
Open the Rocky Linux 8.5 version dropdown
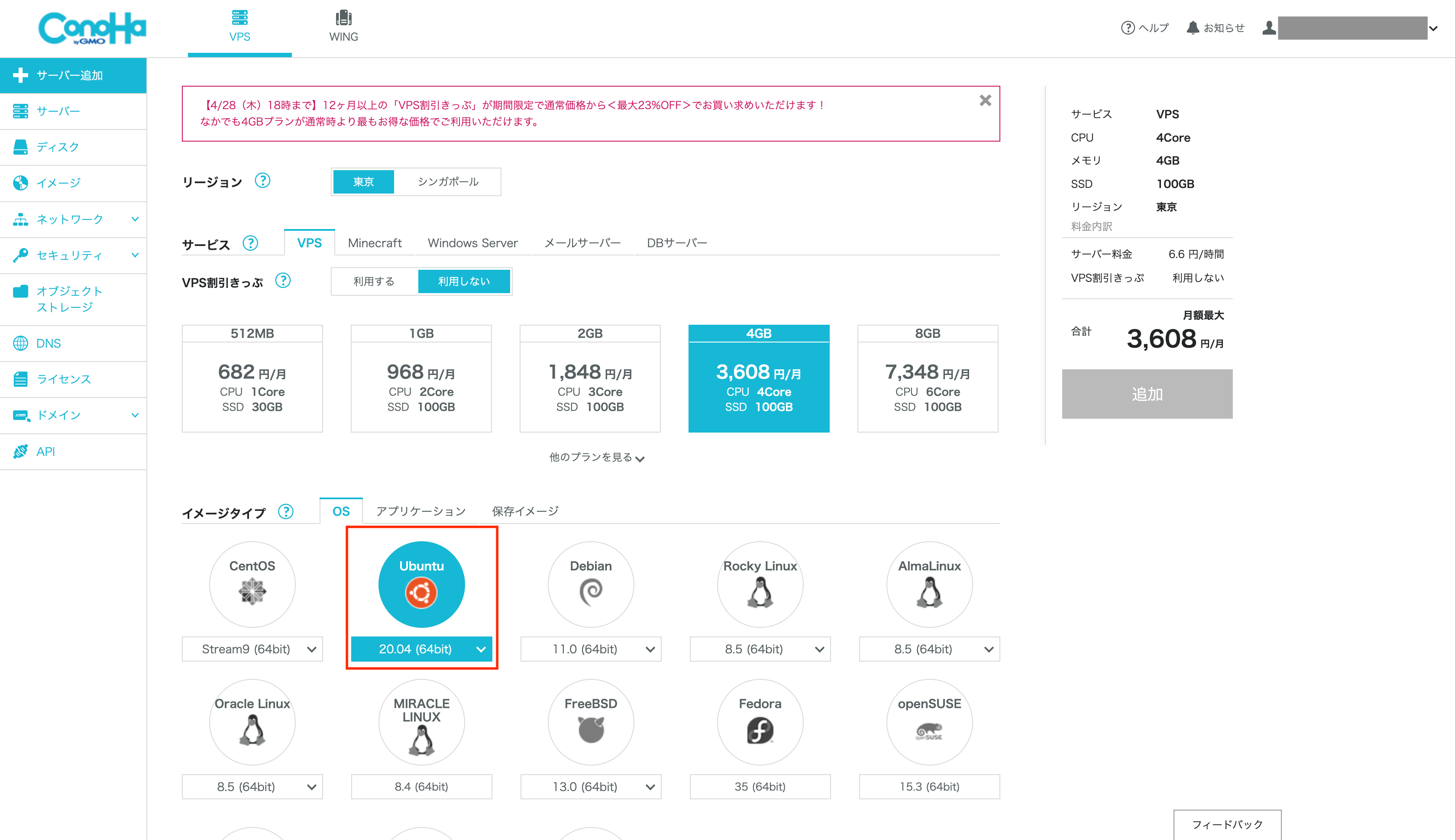coord(760,649)
